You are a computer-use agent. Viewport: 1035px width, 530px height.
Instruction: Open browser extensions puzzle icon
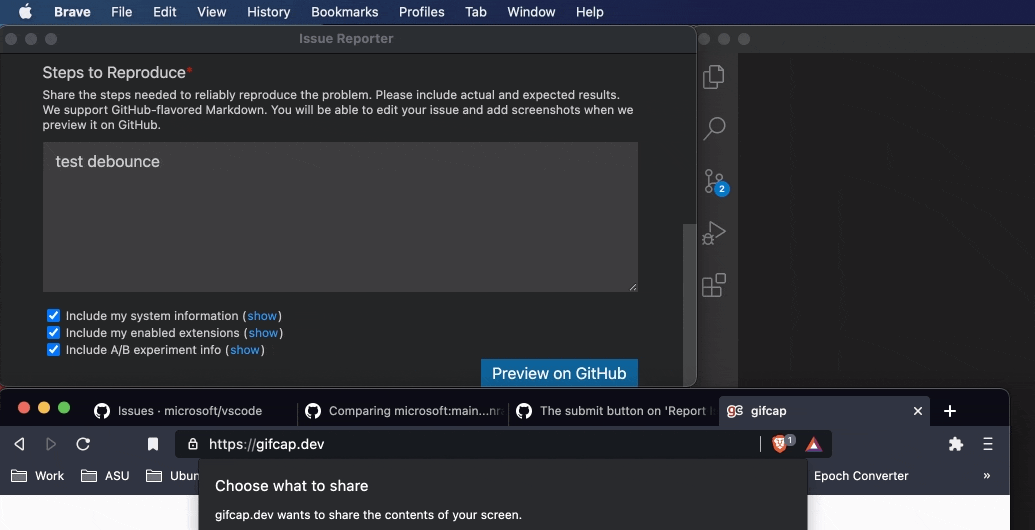[x=956, y=444]
